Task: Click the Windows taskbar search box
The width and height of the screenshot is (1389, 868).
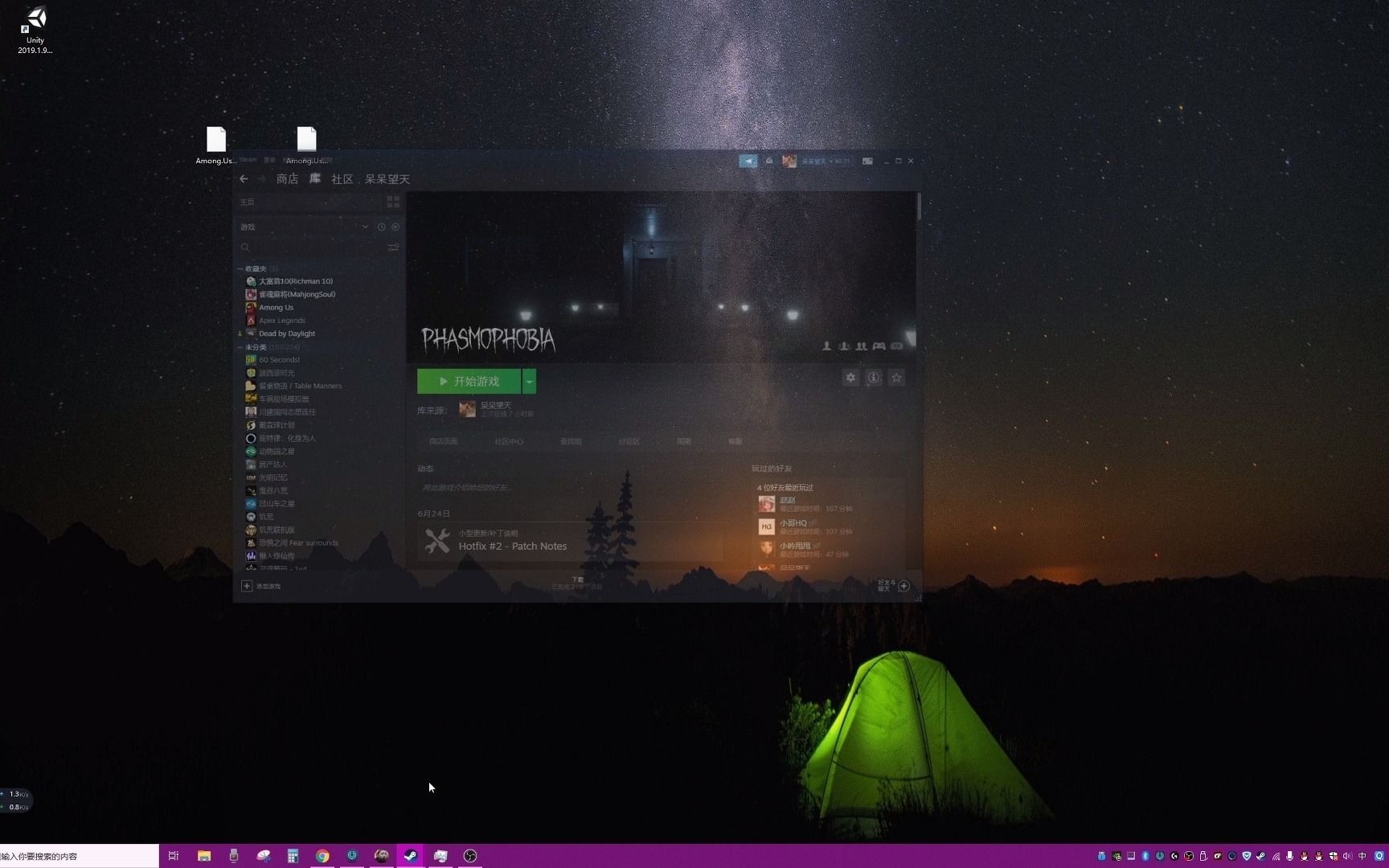Action: click(x=79, y=856)
